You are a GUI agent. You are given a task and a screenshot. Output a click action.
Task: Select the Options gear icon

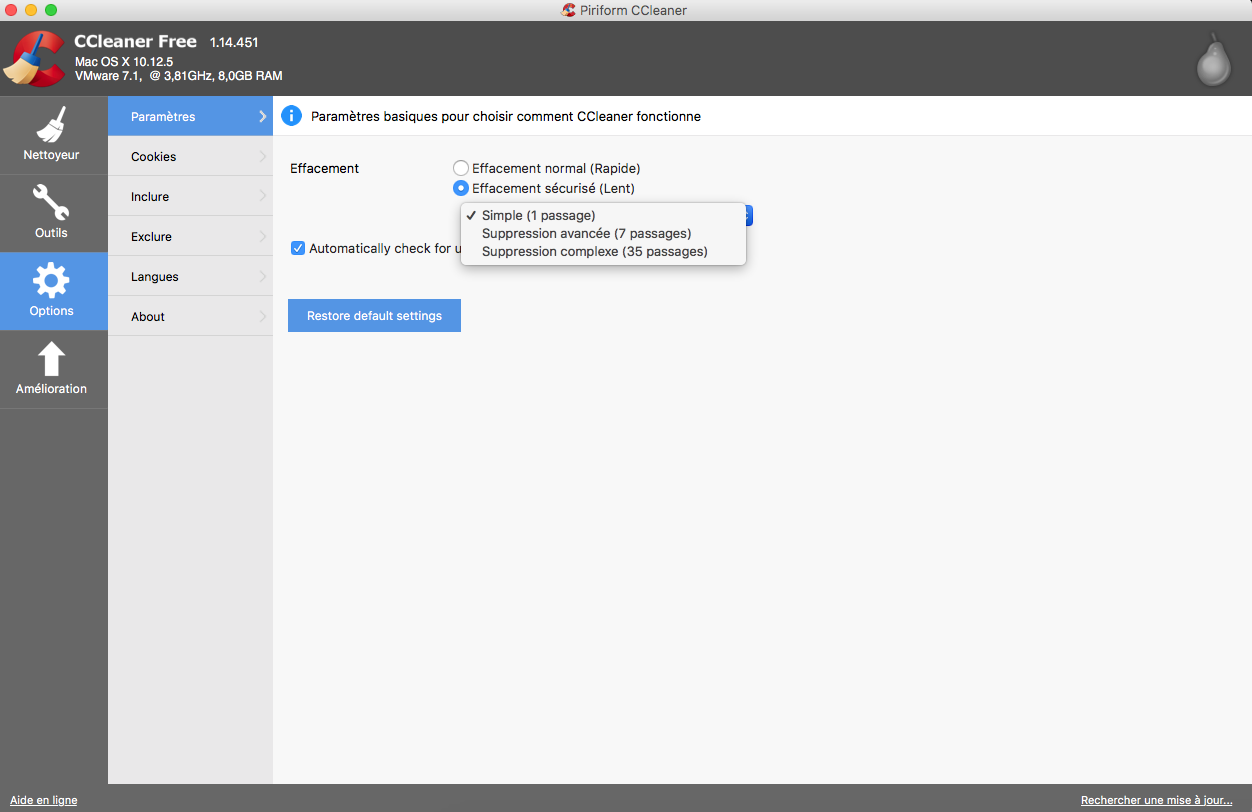[53, 283]
